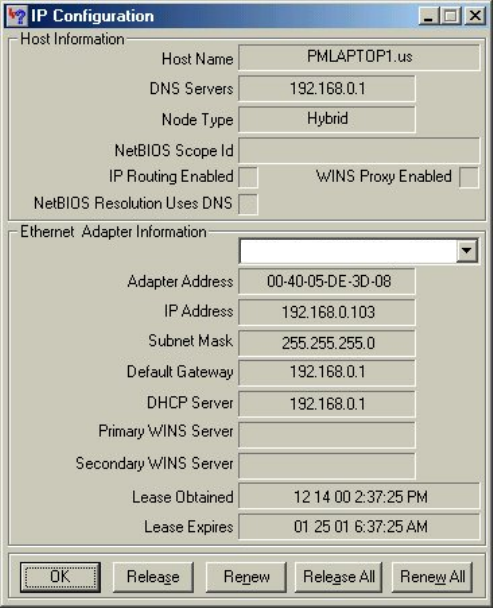Click the Node Type field showing Hybrid
493x608 pixels.
(327, 119)
